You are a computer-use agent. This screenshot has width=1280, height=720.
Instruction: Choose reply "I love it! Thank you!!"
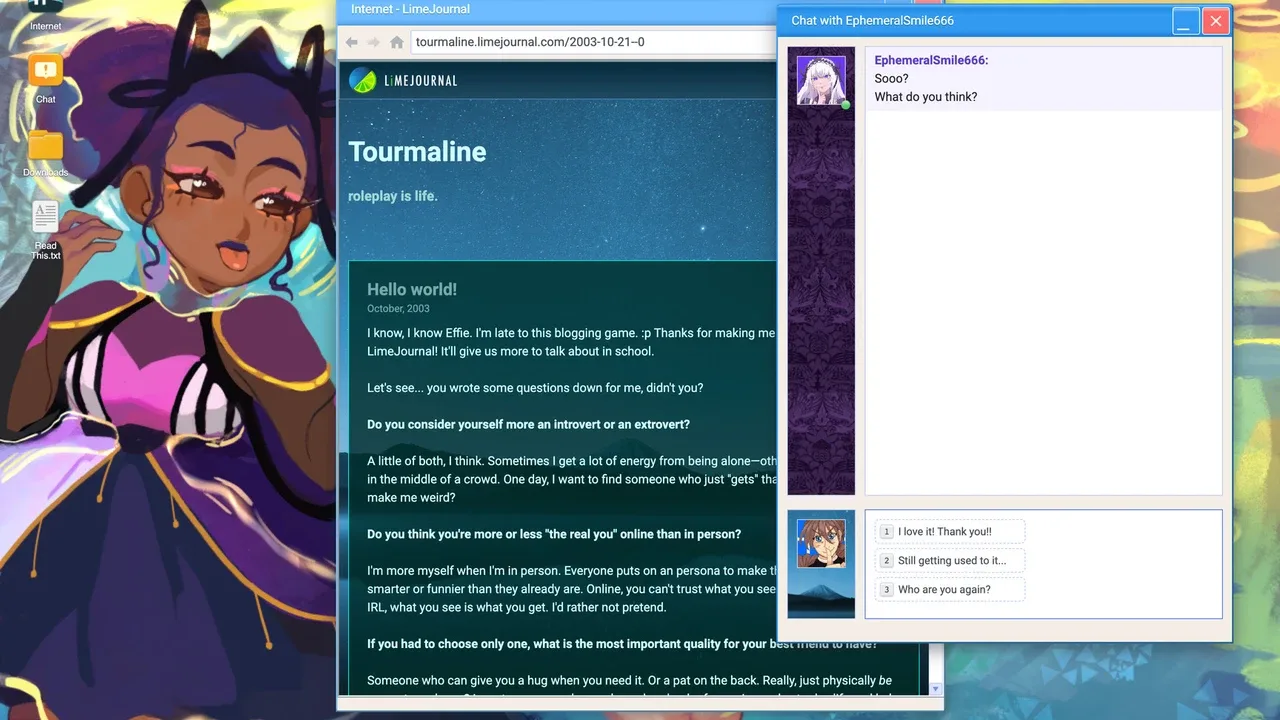tap(950, 532)
